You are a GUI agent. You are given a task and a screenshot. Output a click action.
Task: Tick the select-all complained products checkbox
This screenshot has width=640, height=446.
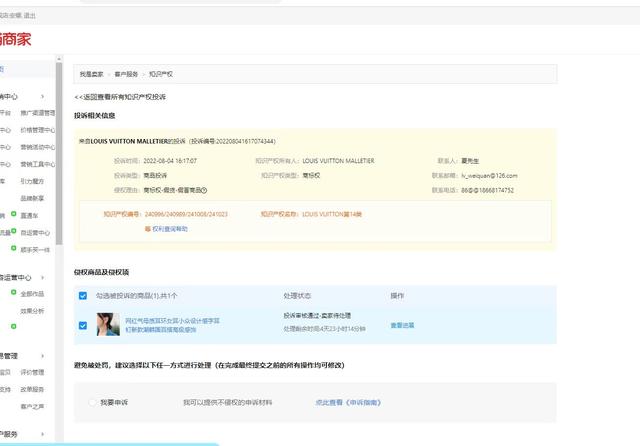[83, 295]
